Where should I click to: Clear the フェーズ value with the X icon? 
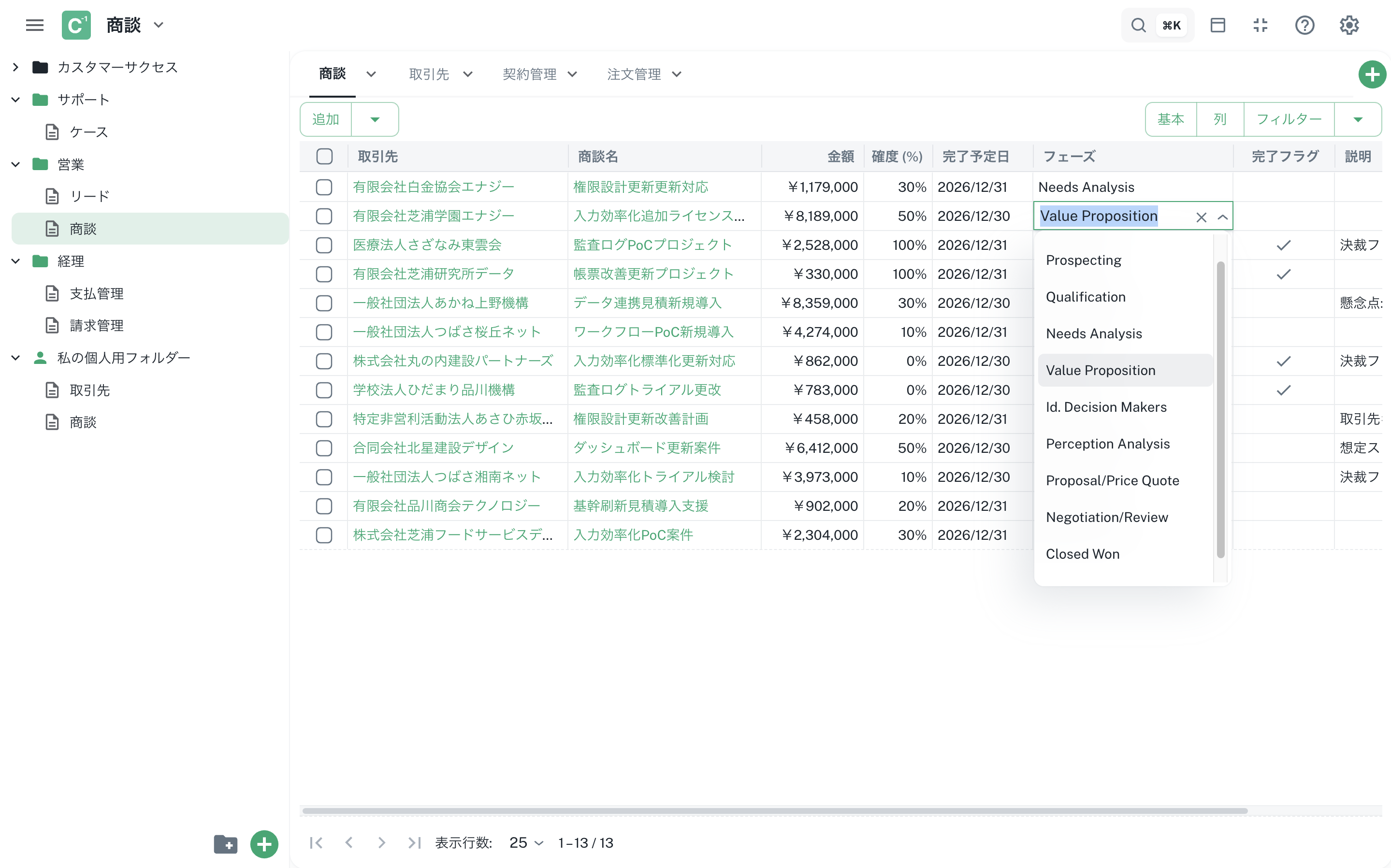(x=1201, y=217)
